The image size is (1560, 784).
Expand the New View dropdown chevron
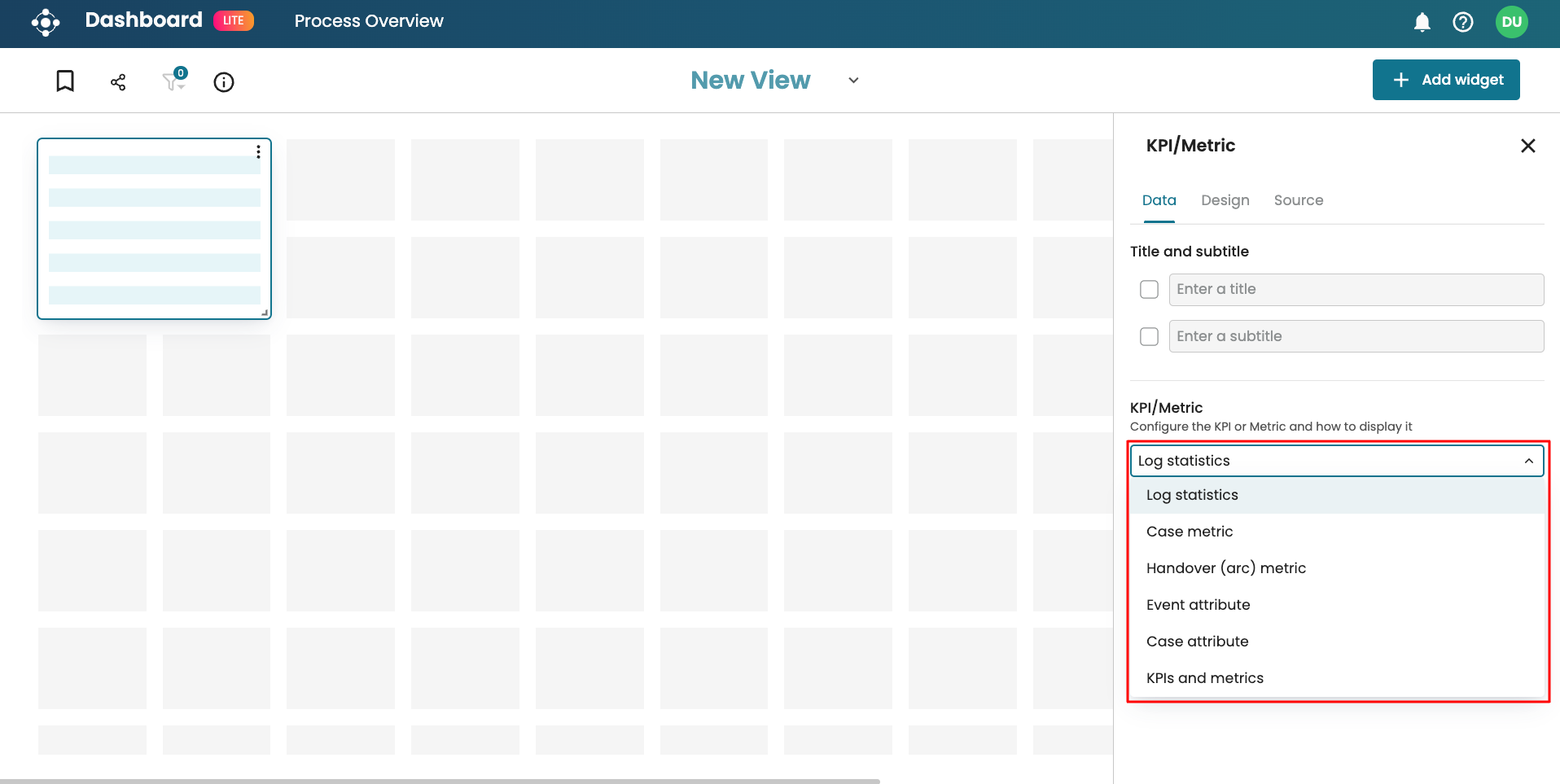[853, 81]
